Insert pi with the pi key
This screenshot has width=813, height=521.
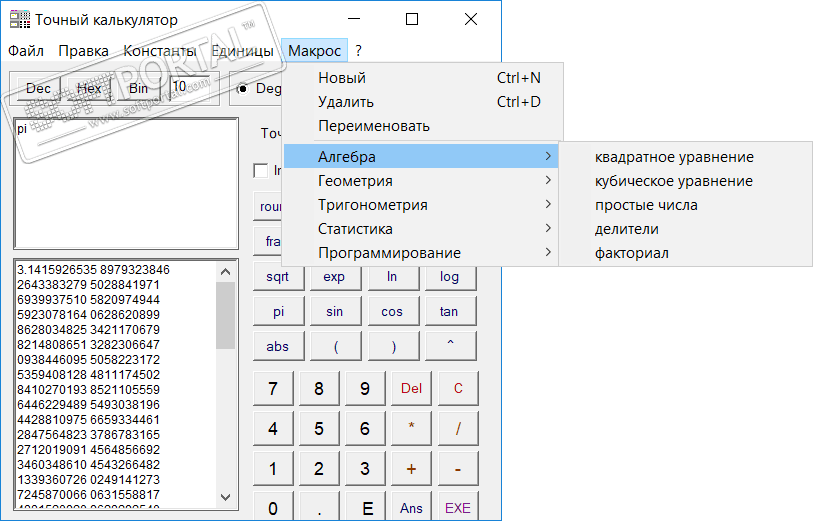click(278, 312)
